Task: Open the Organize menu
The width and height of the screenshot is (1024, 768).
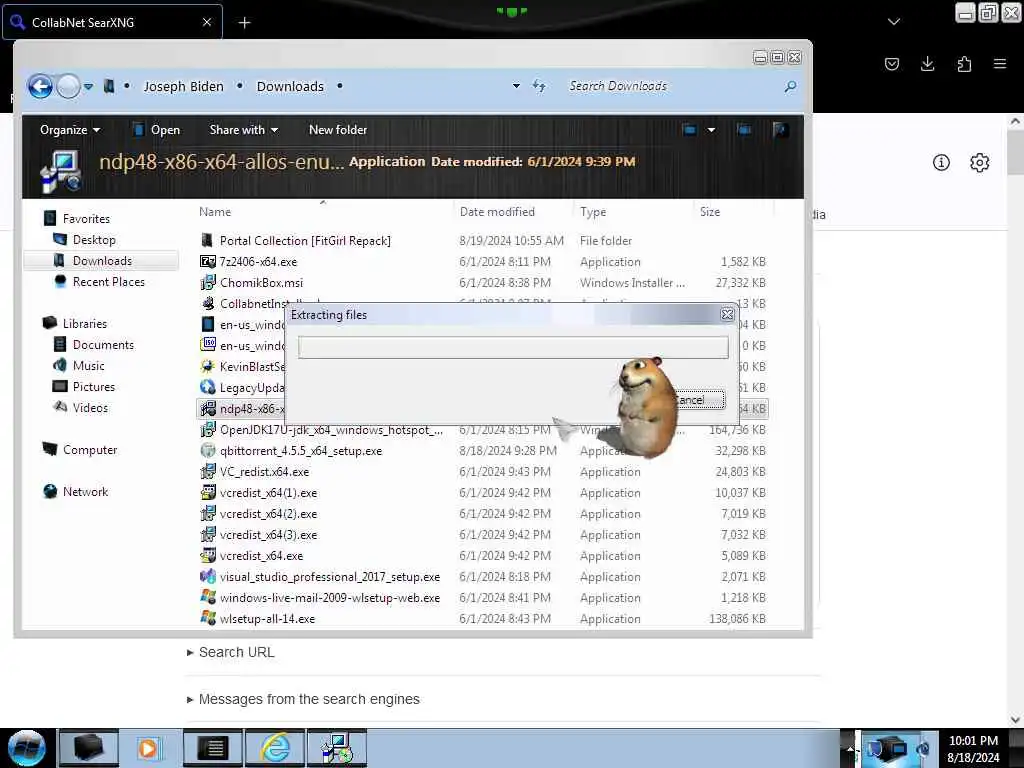Action: (x=70, y=130)
